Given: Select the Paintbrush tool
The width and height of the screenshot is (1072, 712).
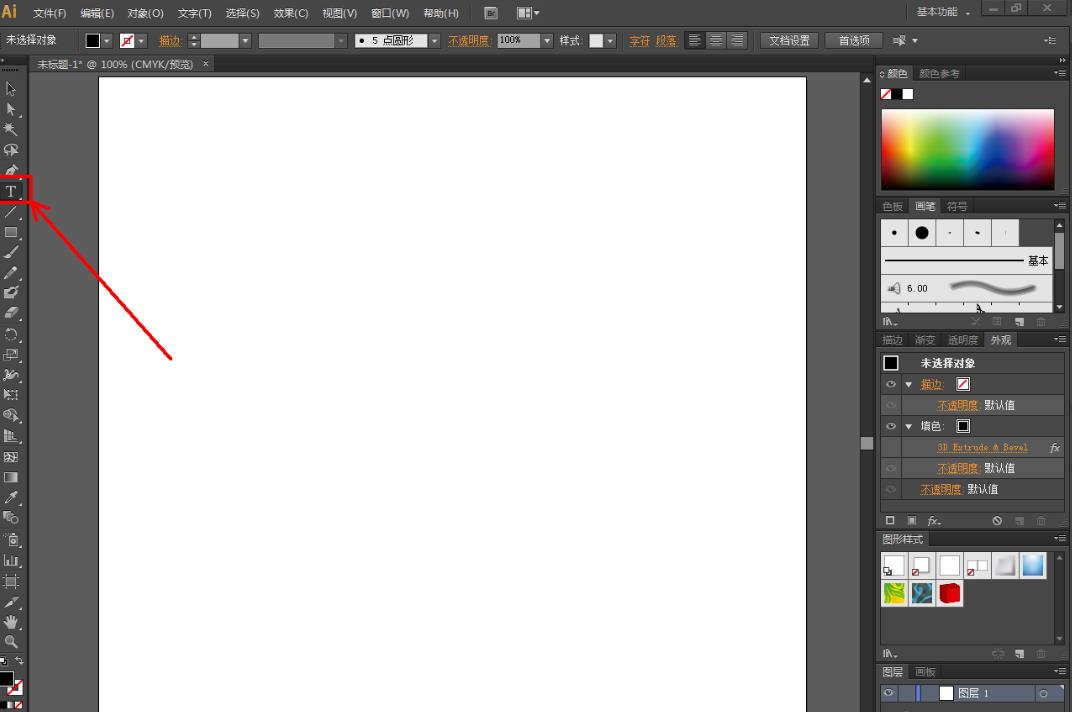Looking at the screenshot, I should click(x=10, y=252).
